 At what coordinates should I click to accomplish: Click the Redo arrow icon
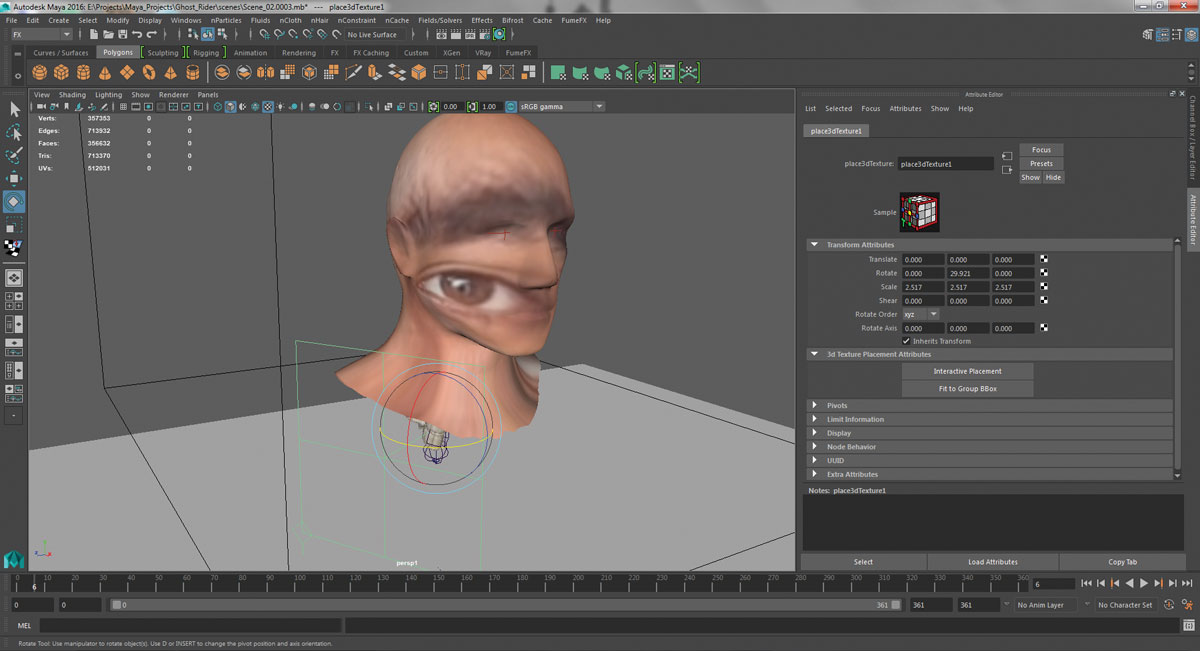click(x=152, y=34)
